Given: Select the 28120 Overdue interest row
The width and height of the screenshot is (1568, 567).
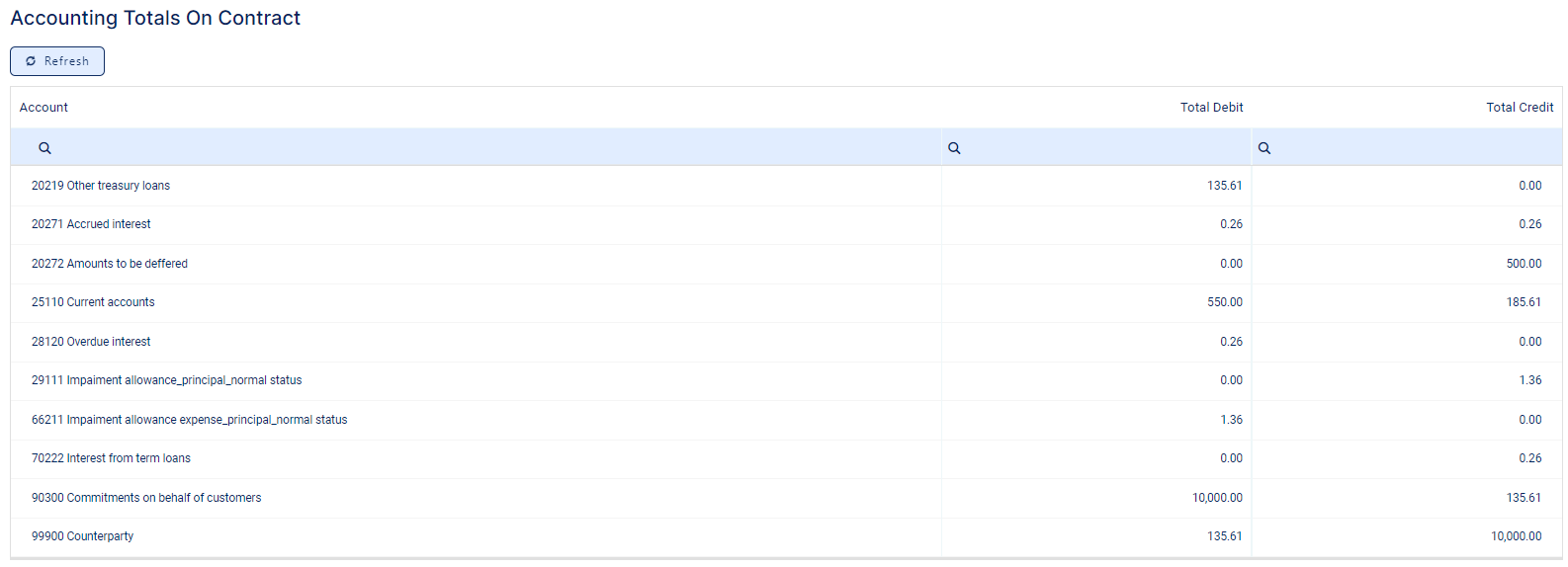Looking at the screenshot, I should [x=91, y=342].
